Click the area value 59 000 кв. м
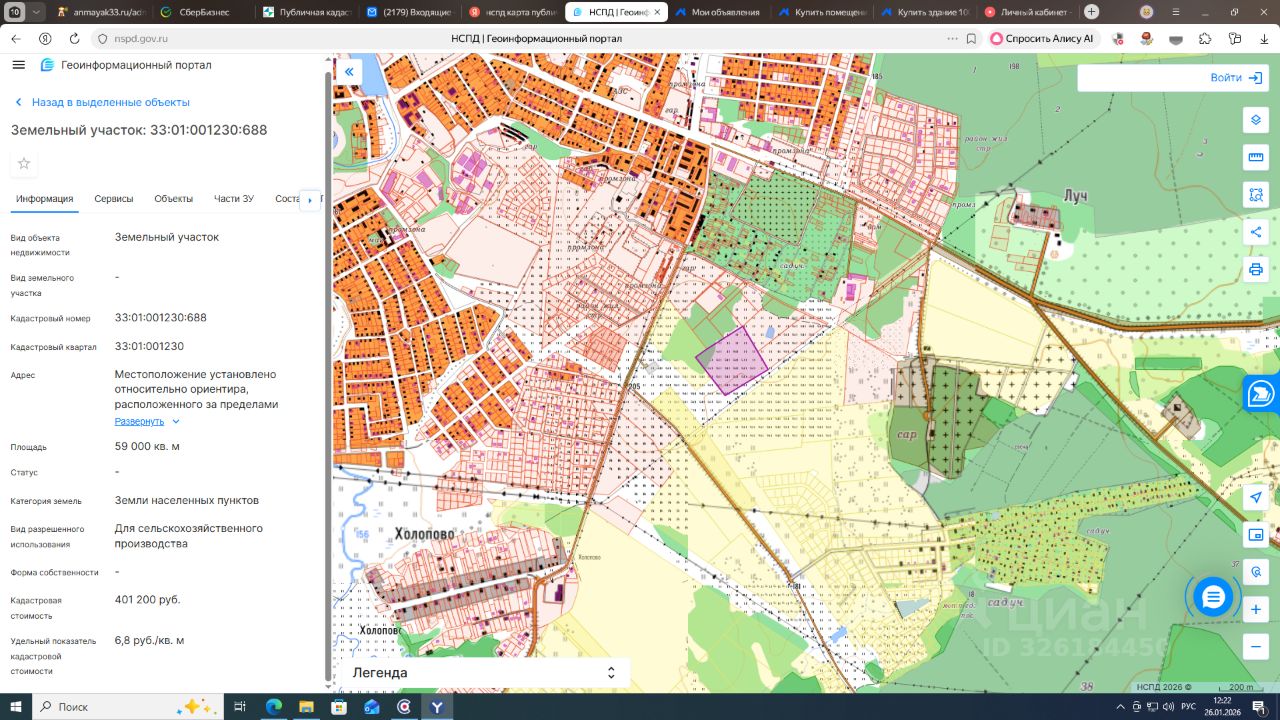Viewport: 1280px width, 720px height. [148, 447]
